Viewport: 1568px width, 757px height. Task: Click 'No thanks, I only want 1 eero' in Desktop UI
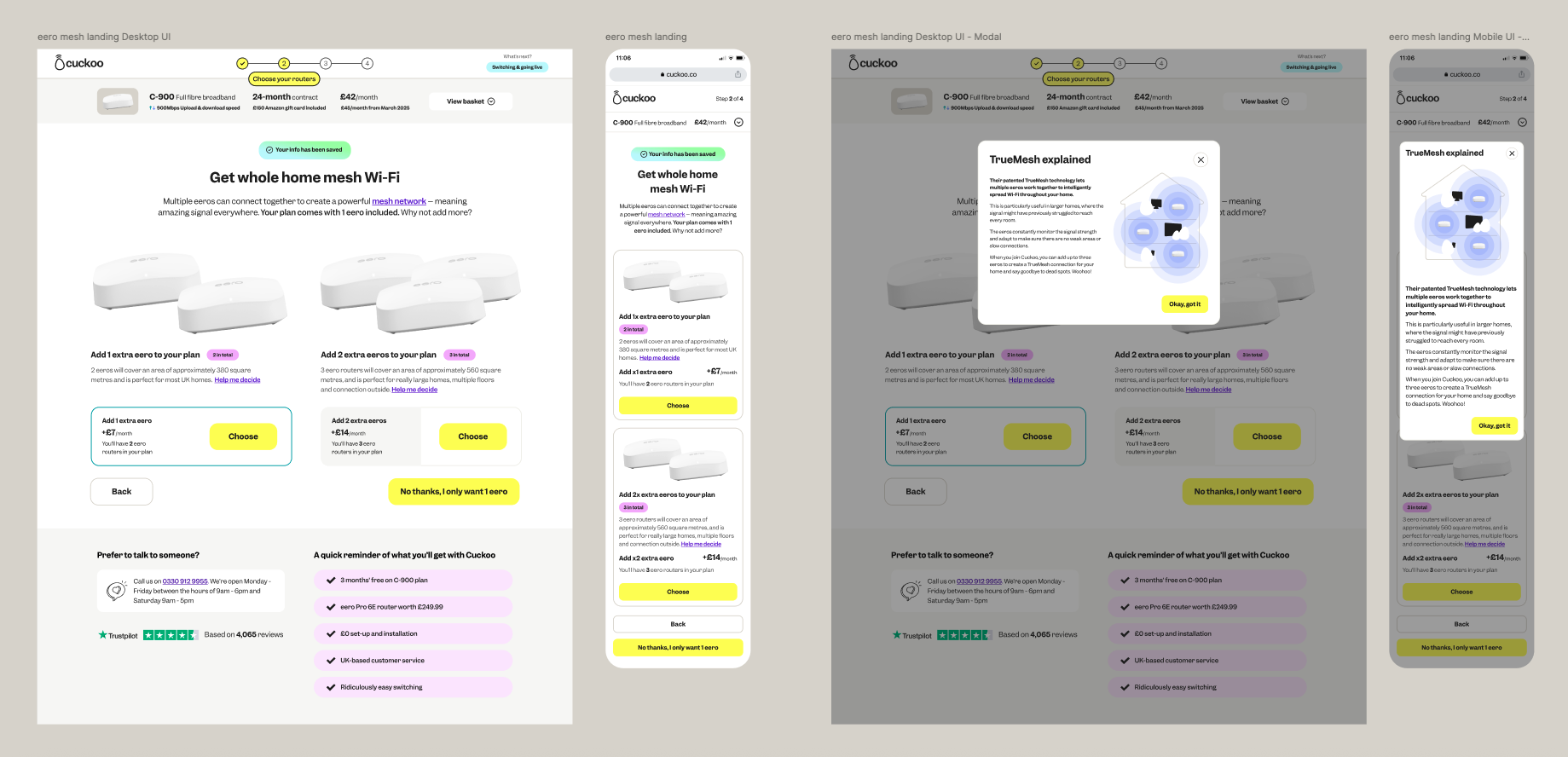tap(454, 492)
